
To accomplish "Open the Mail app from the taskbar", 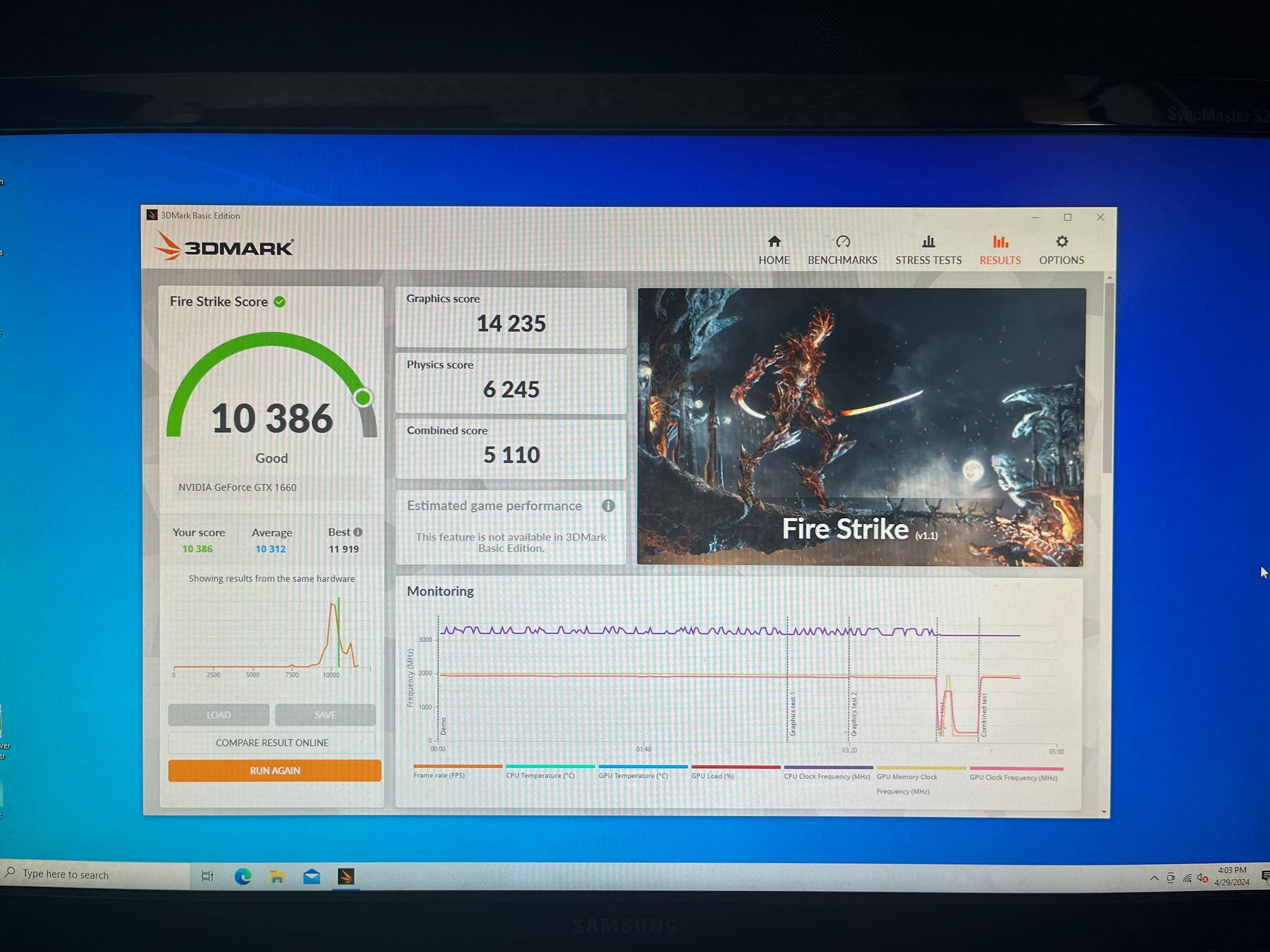I will click(x=312, y=876).
